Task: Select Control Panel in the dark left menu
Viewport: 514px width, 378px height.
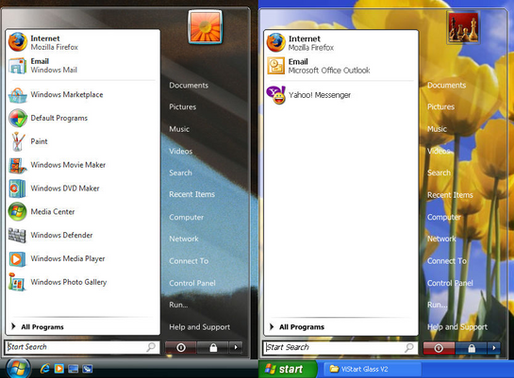Action: 192,283
